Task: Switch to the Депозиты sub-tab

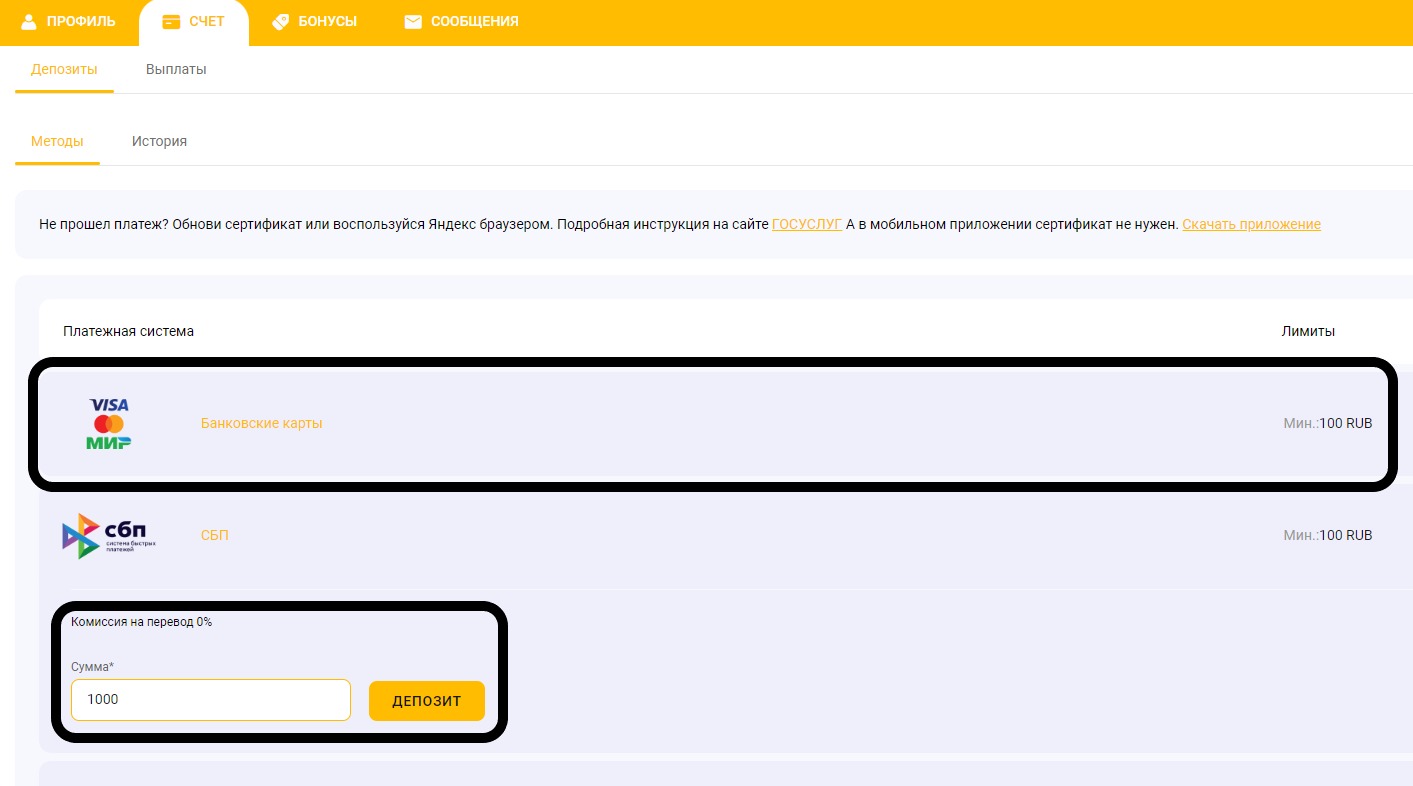Action: (64, 70)
